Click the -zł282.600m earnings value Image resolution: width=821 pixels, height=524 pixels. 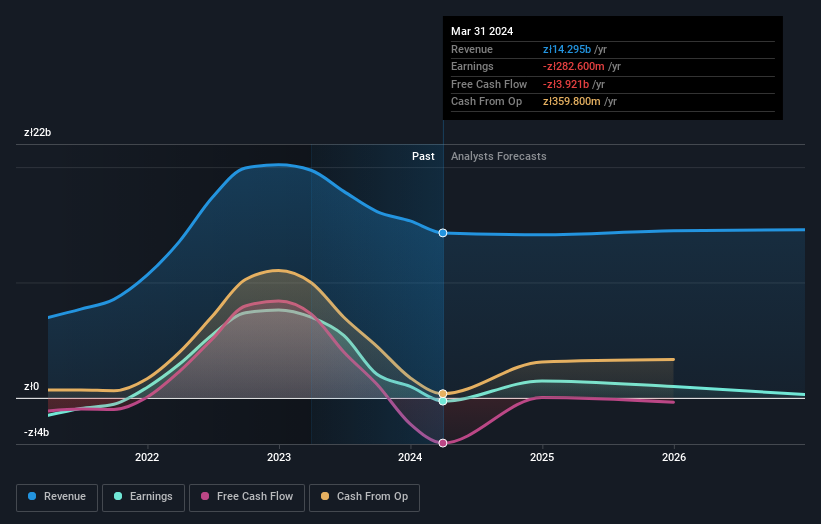click(574, 66)
